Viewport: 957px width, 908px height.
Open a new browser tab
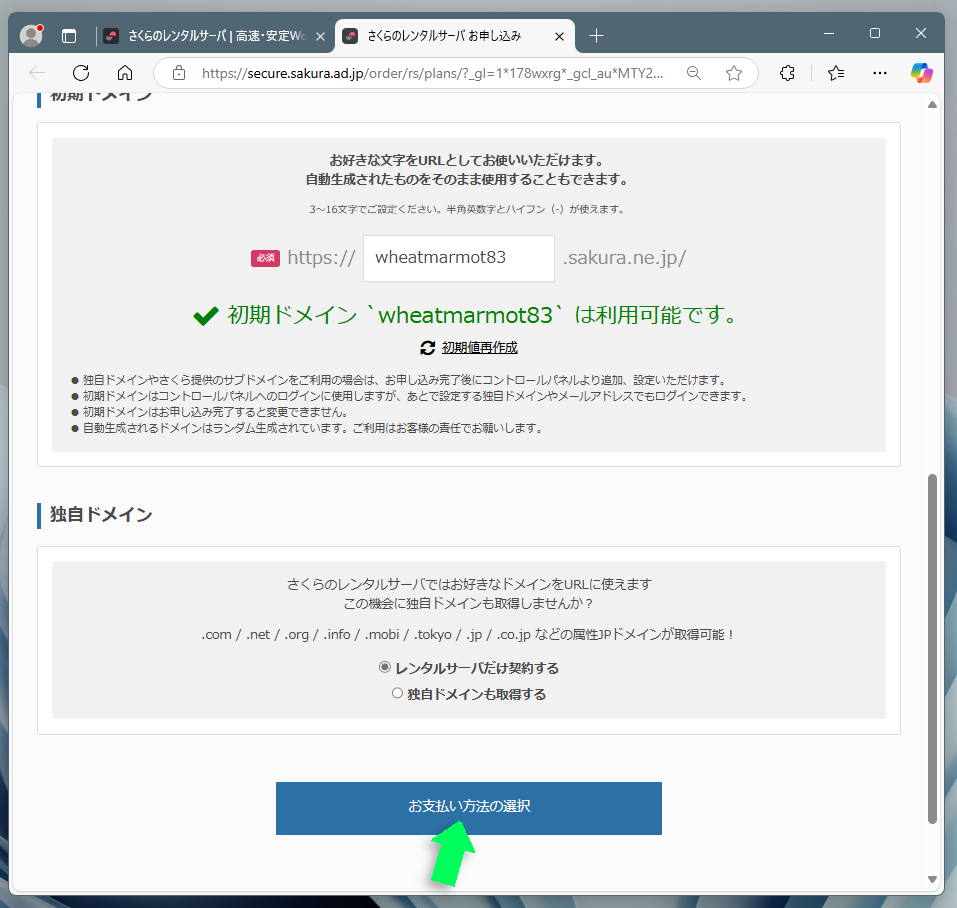tap(596, 36)
